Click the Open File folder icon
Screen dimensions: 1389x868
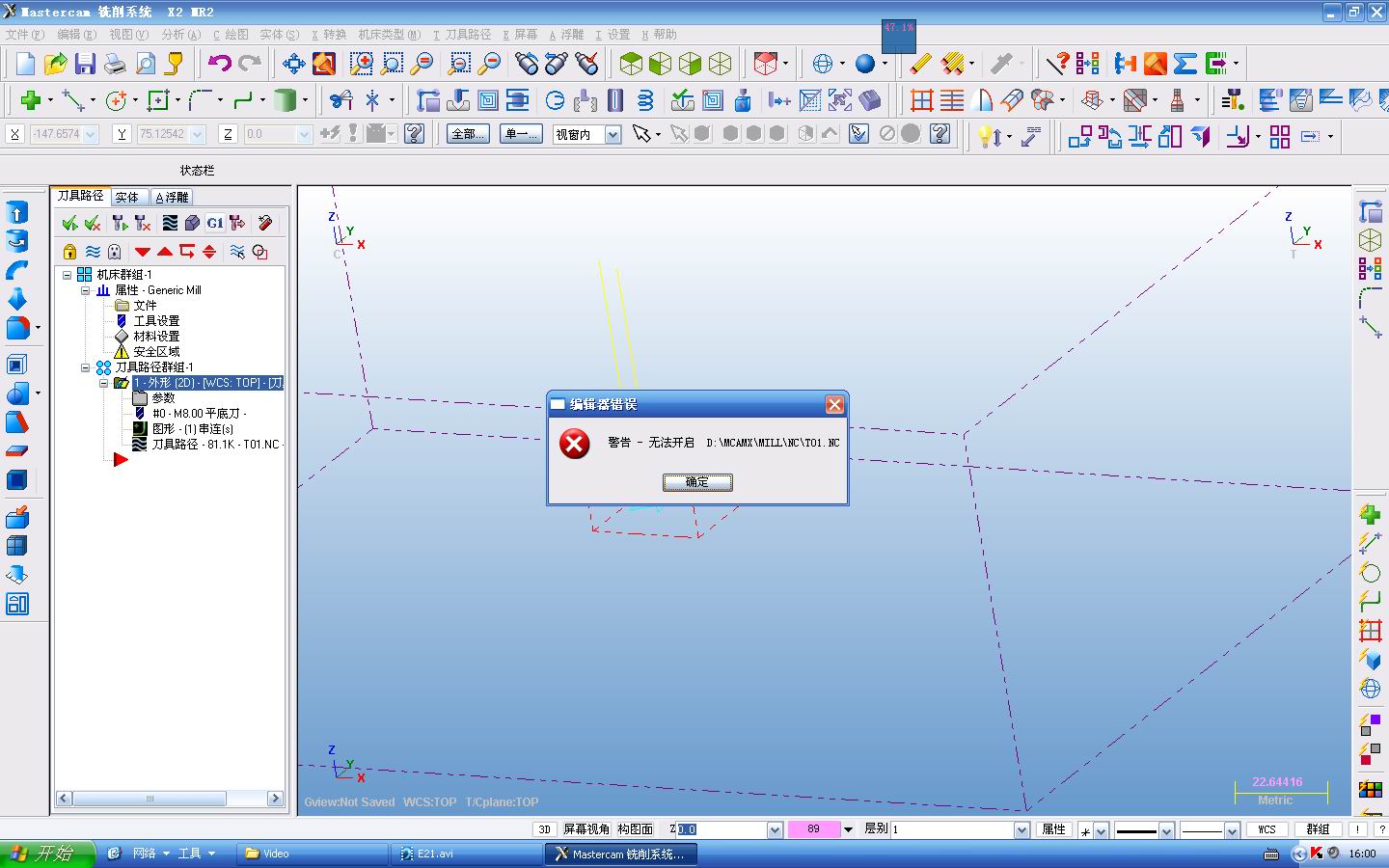tap(56, 64)
